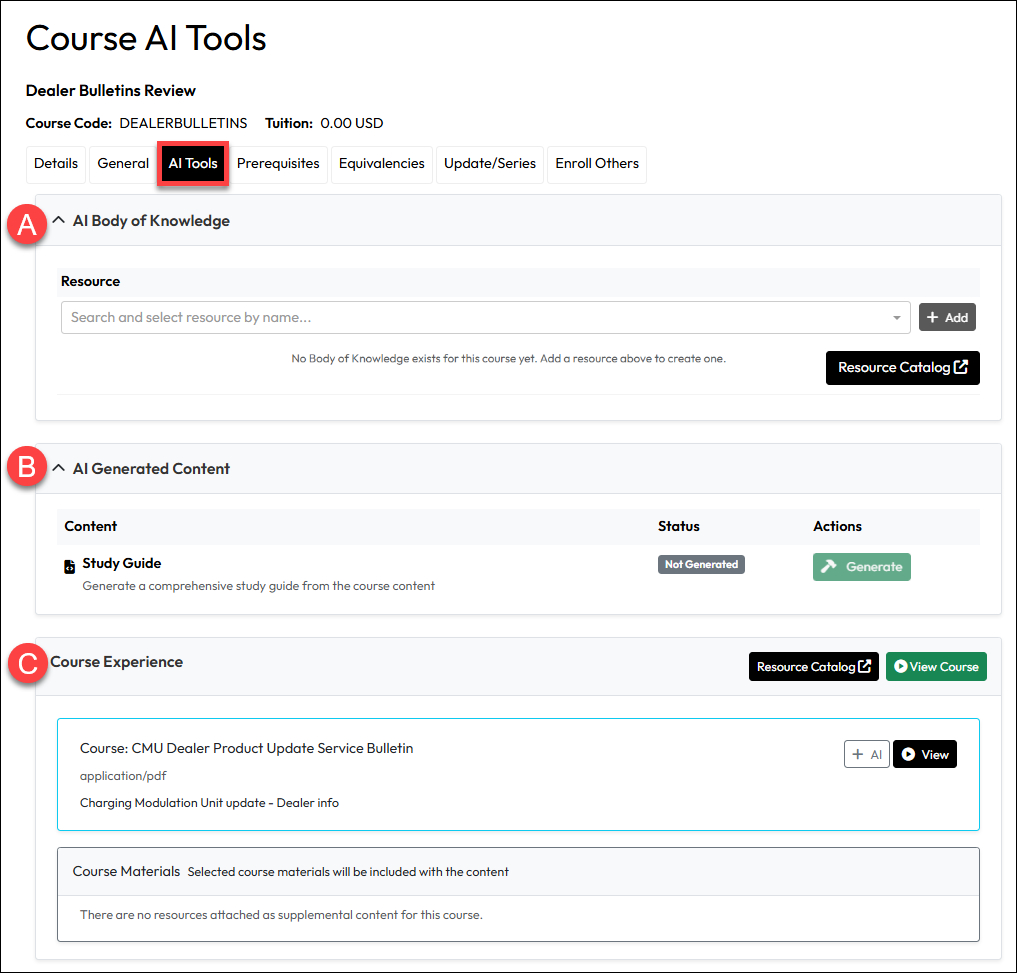Go to the Equivalencies tab

[x=381, y=164]
